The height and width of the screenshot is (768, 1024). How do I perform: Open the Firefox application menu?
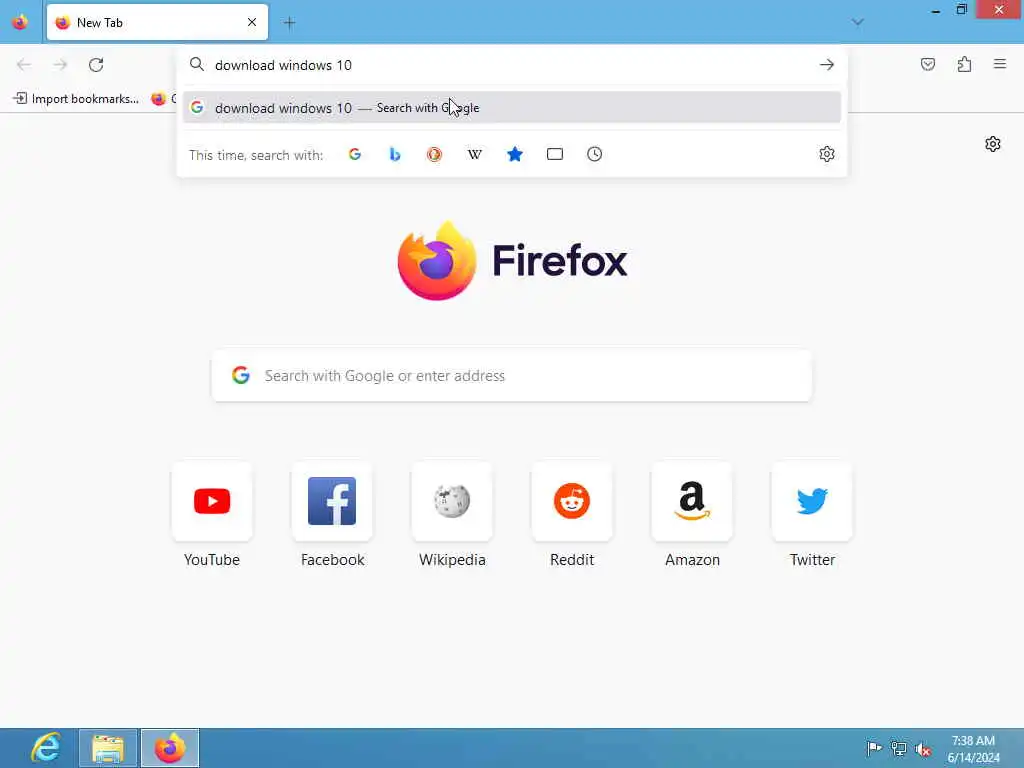tap(1000, 64)
